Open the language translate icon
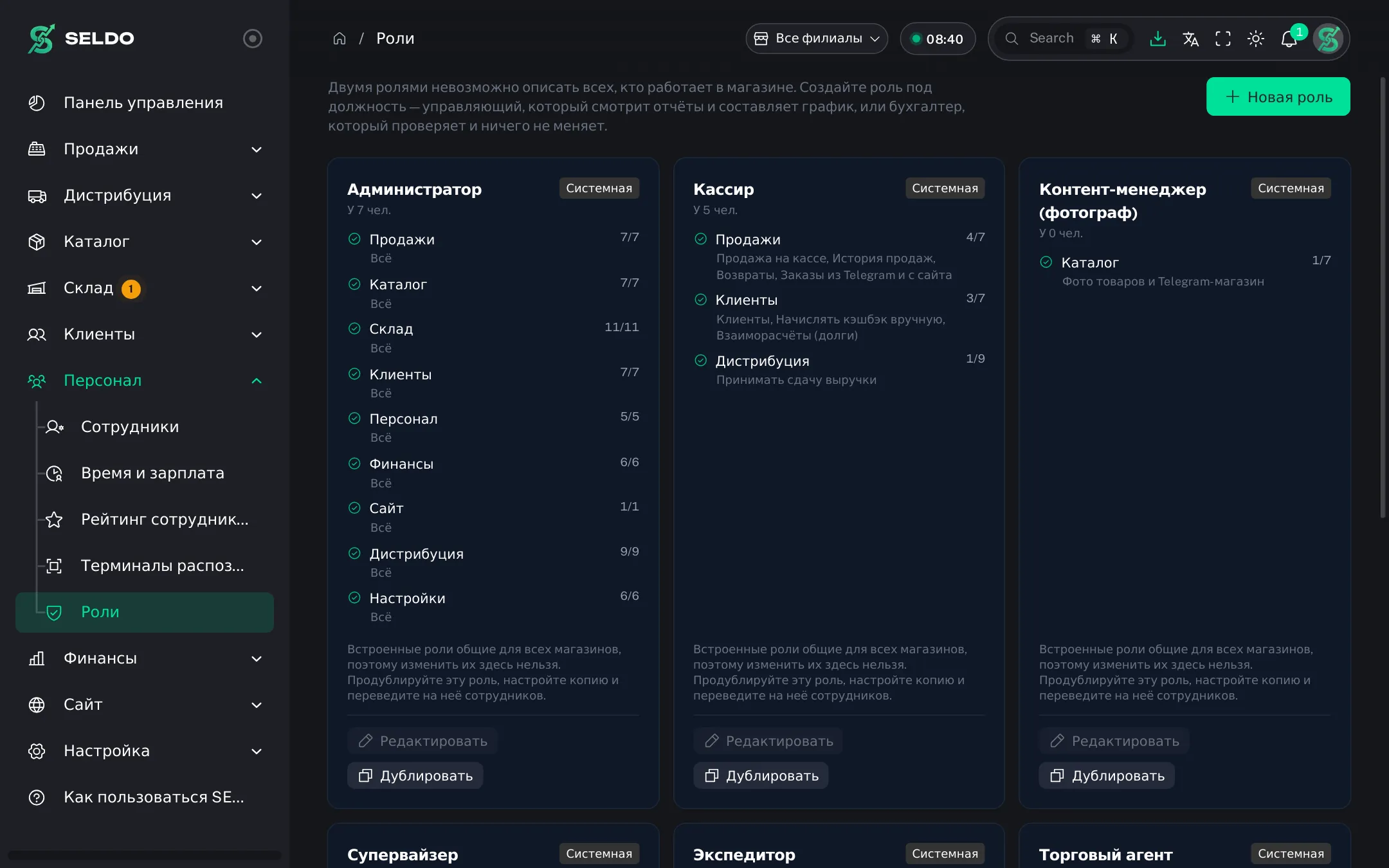This screenshot has width=1389, height=868. [1190, 39]
